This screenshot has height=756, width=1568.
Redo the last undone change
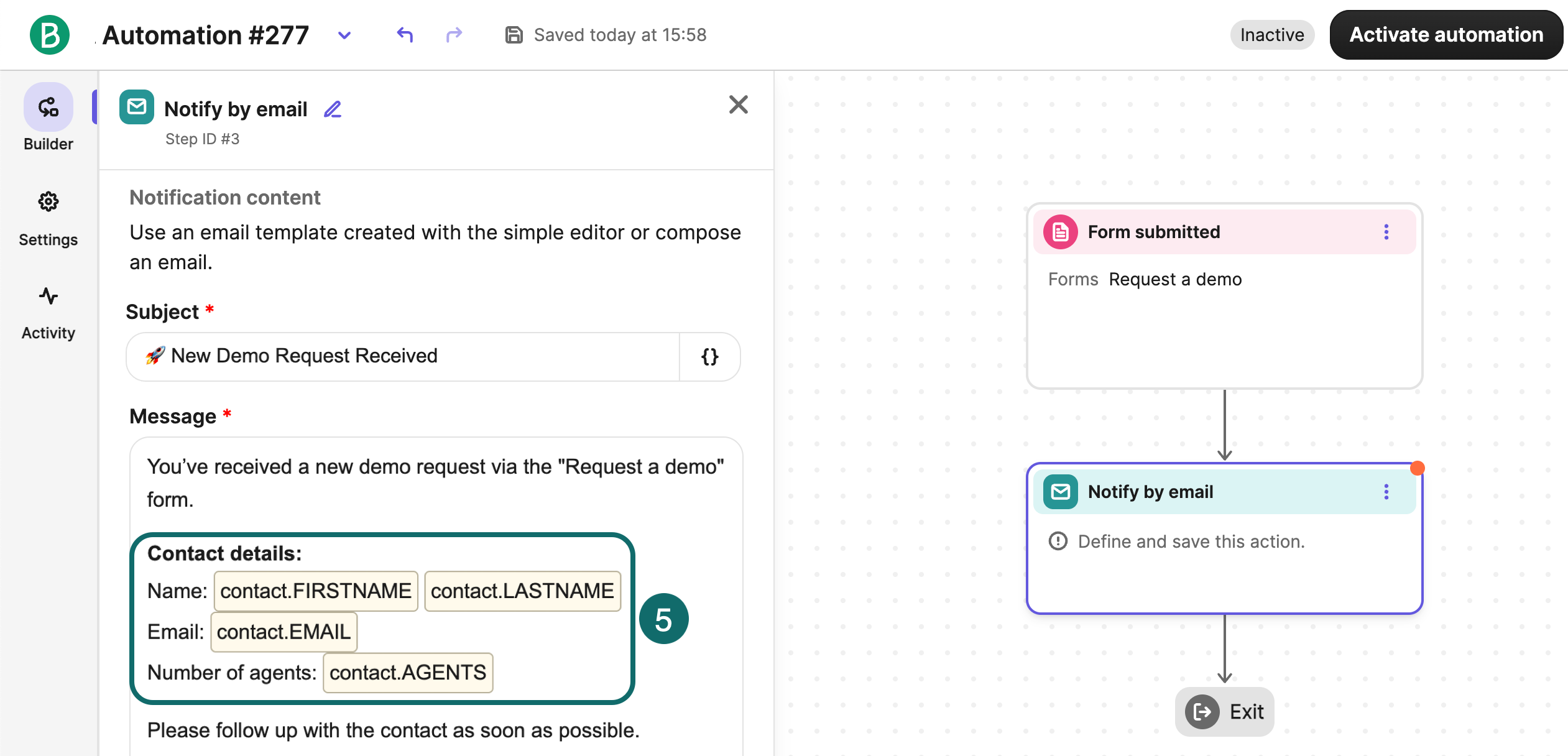pos(454,35)
